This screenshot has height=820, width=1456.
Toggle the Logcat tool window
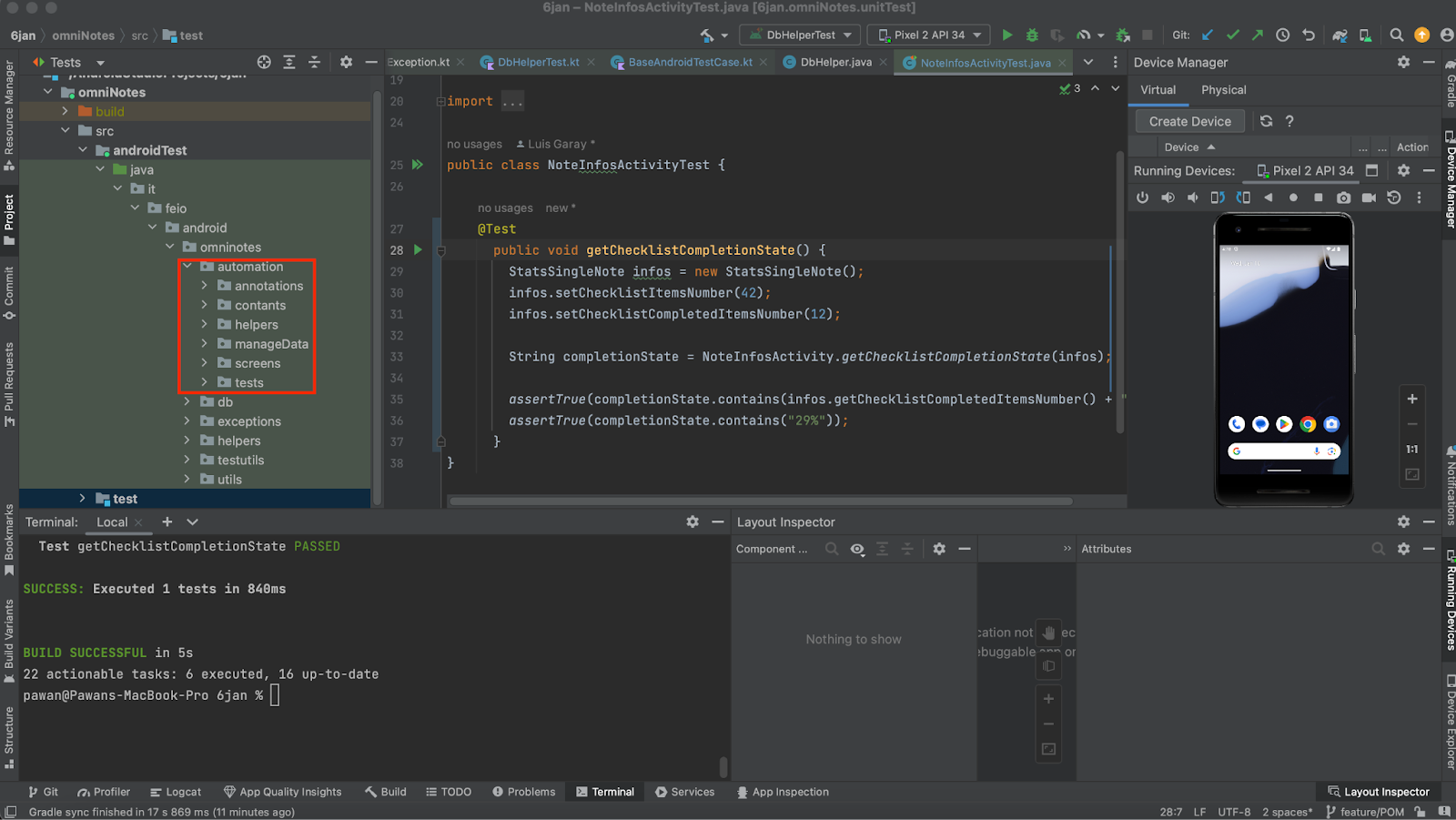[176, 792]
